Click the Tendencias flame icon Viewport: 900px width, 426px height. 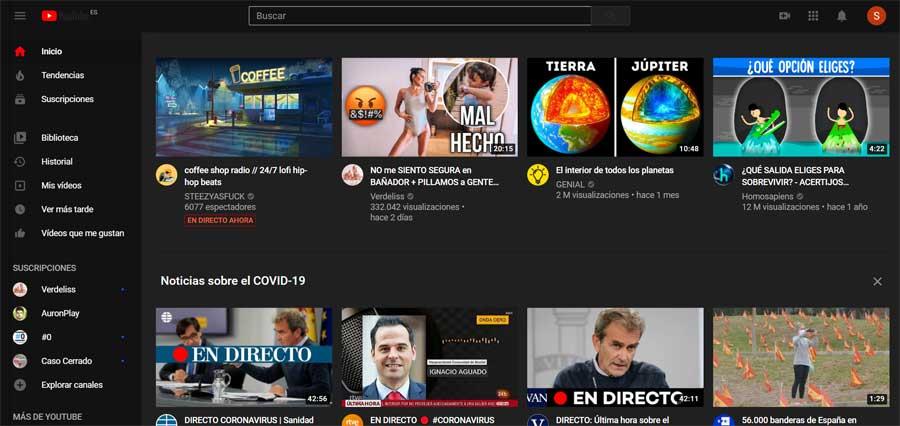[20, 75]
